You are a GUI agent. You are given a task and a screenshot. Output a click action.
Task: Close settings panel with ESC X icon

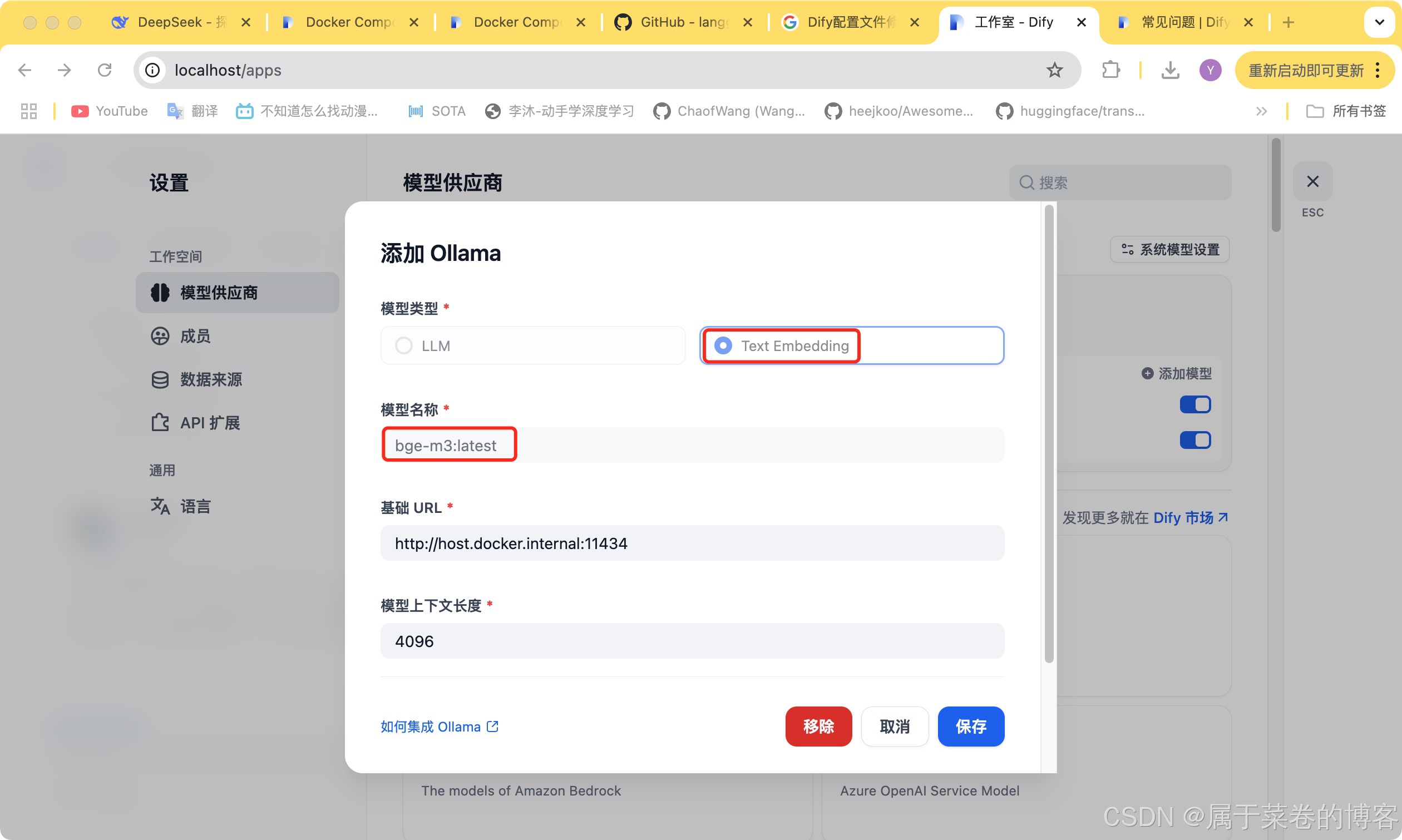tap(1312, 182)
